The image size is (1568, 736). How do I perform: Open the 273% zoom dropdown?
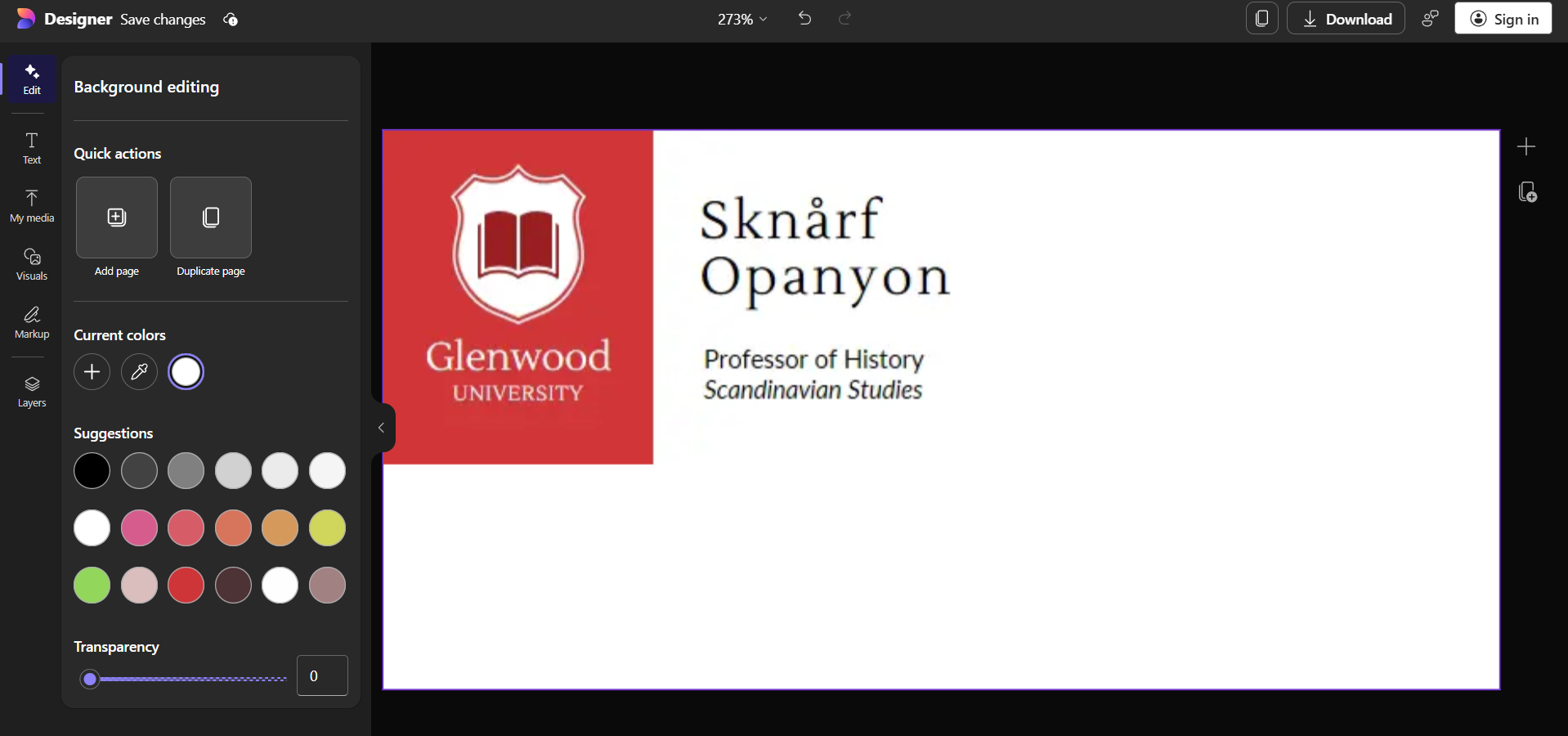click(742, 19)
